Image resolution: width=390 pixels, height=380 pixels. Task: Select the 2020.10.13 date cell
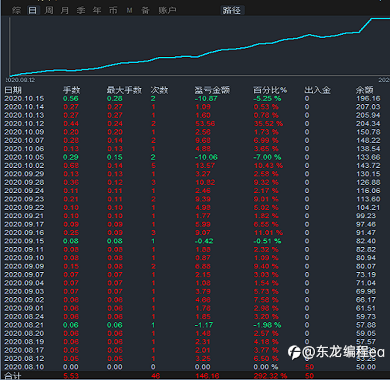click(x=24, y=115)
